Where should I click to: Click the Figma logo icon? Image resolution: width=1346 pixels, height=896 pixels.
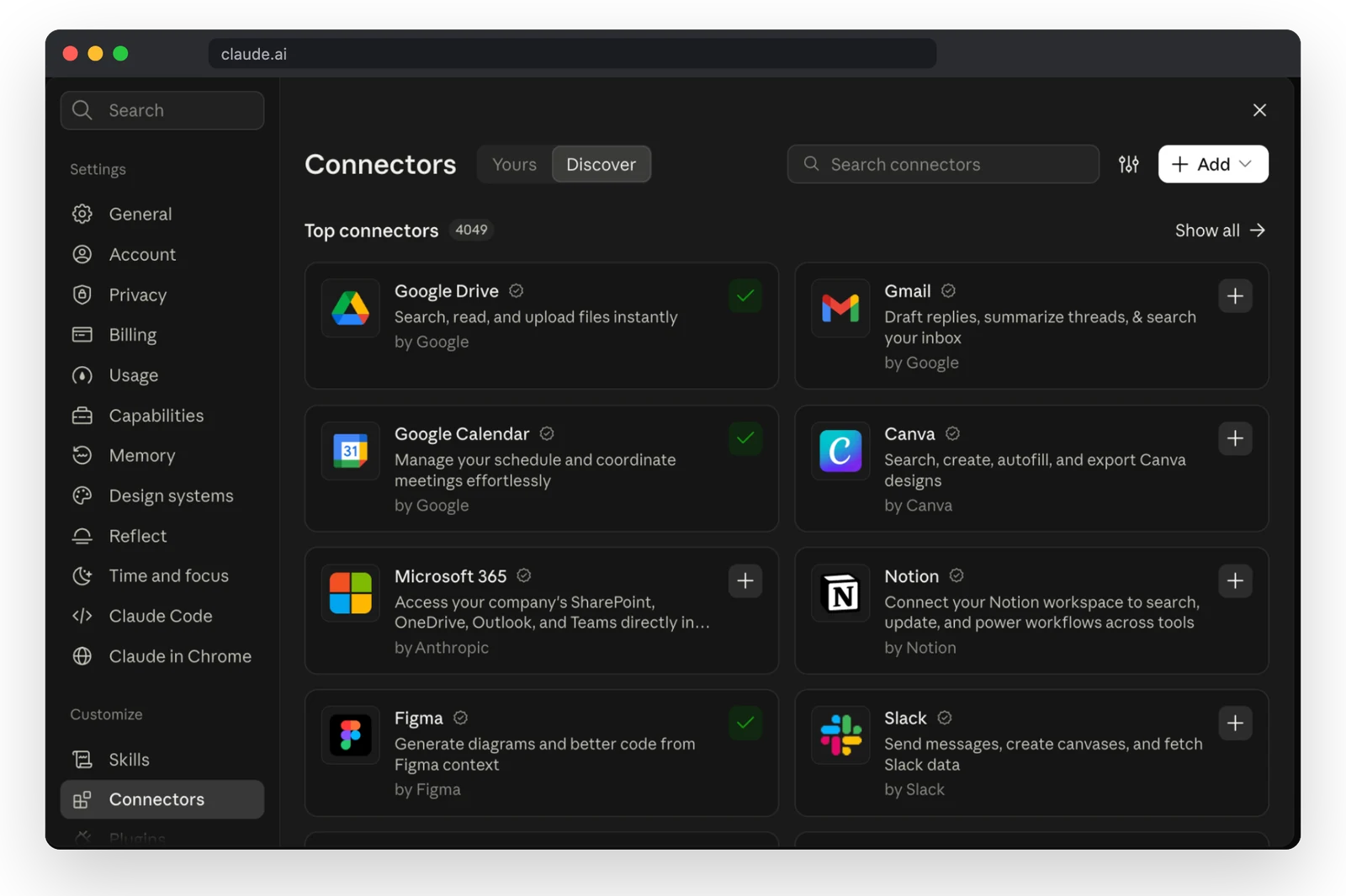point(351,735)
